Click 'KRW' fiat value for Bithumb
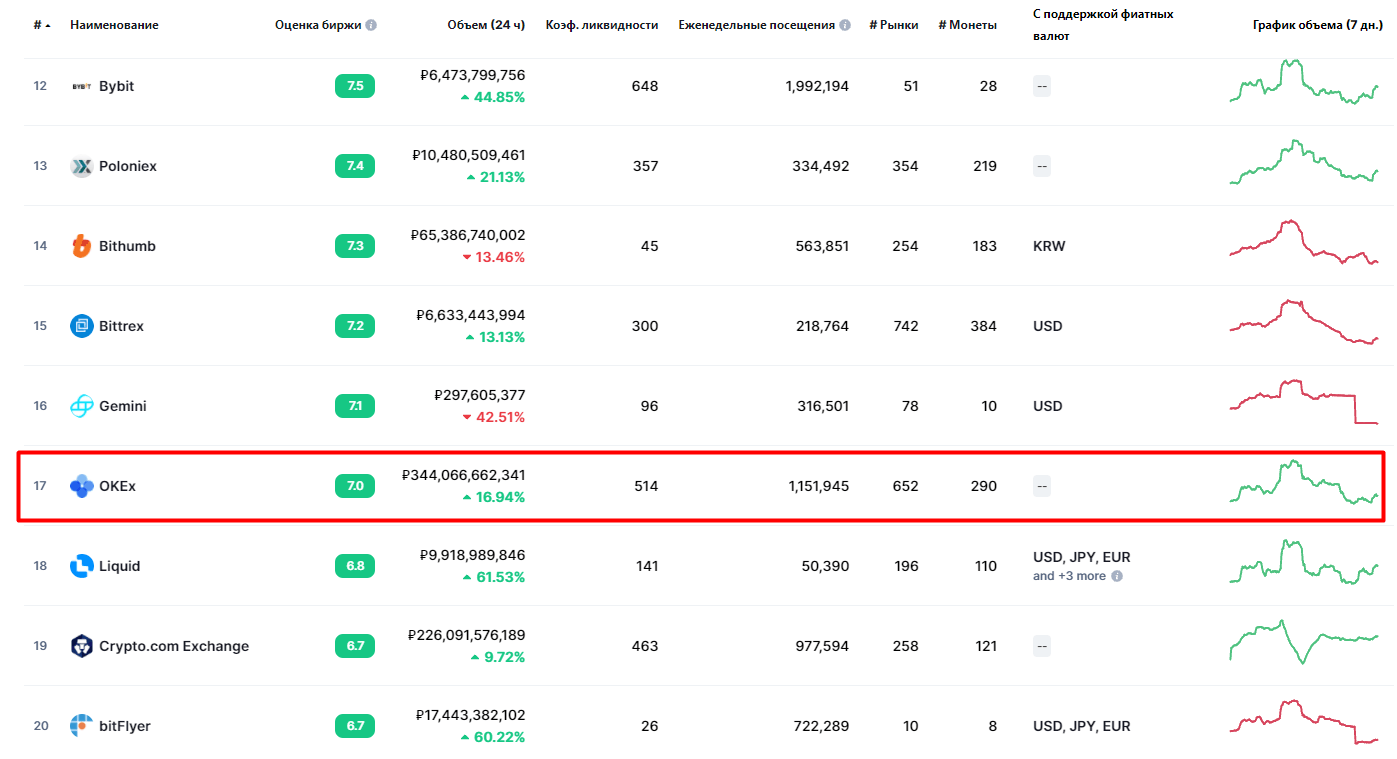 [x=1049, y=246]
